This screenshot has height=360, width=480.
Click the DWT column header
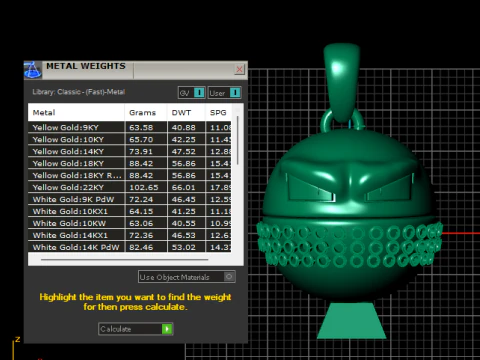click(186, 113)
